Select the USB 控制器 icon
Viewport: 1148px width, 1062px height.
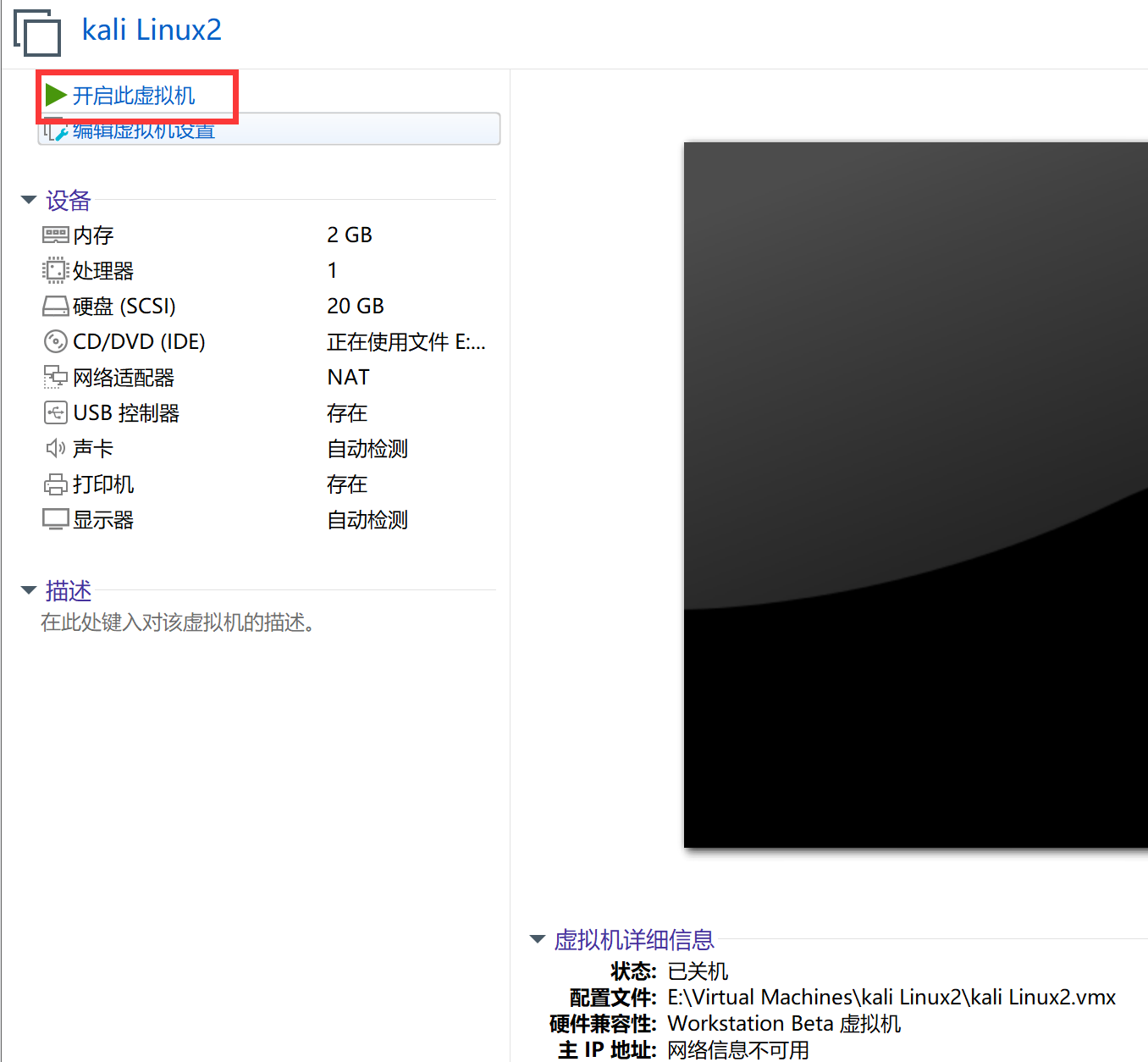54,412
